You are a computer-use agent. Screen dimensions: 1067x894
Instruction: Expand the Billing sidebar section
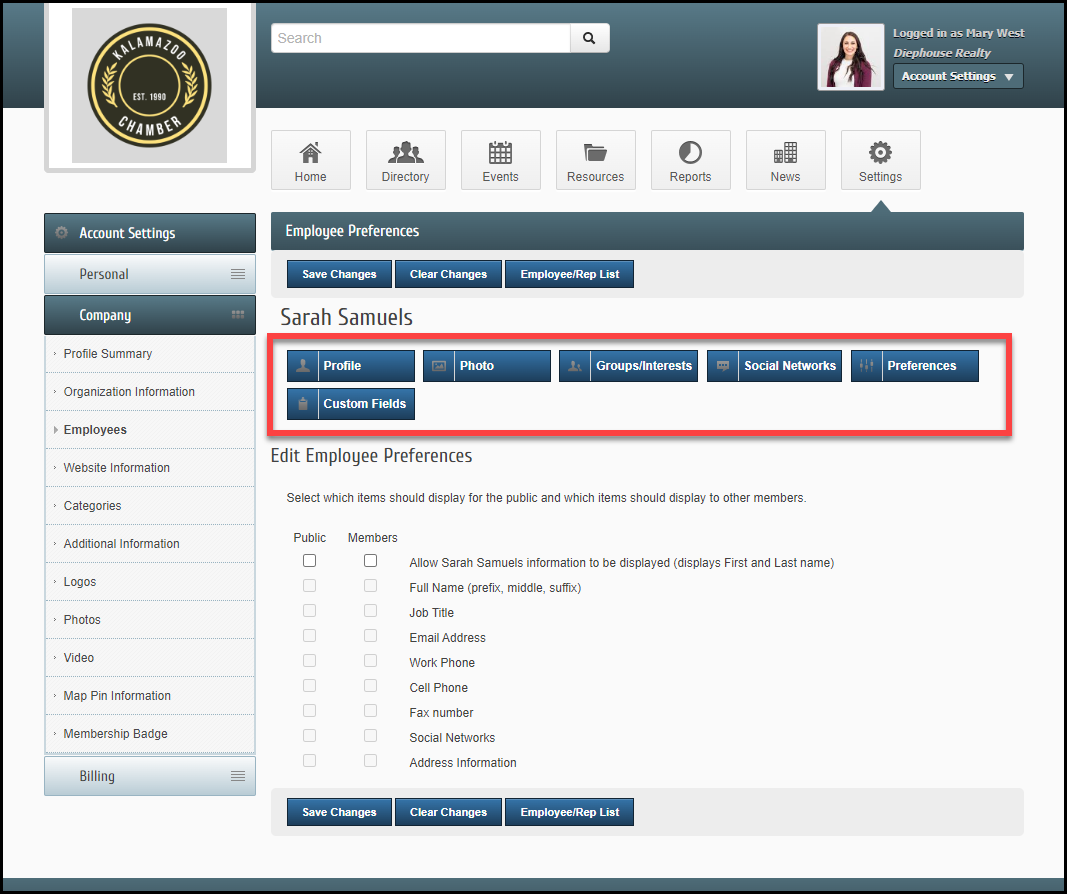click(x=150, y=776)
